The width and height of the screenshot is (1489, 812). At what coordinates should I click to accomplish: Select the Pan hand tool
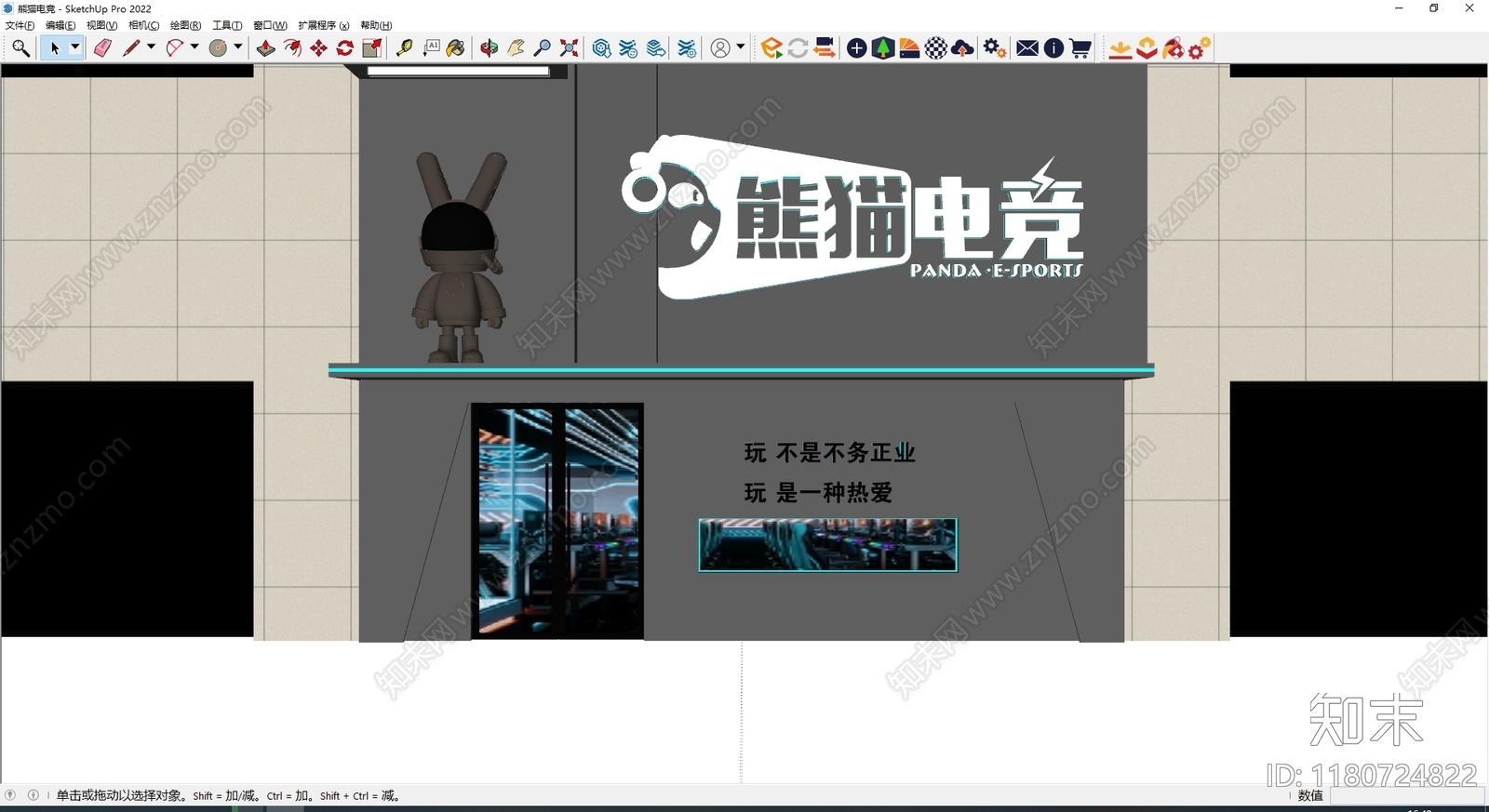tap(516, 47)
